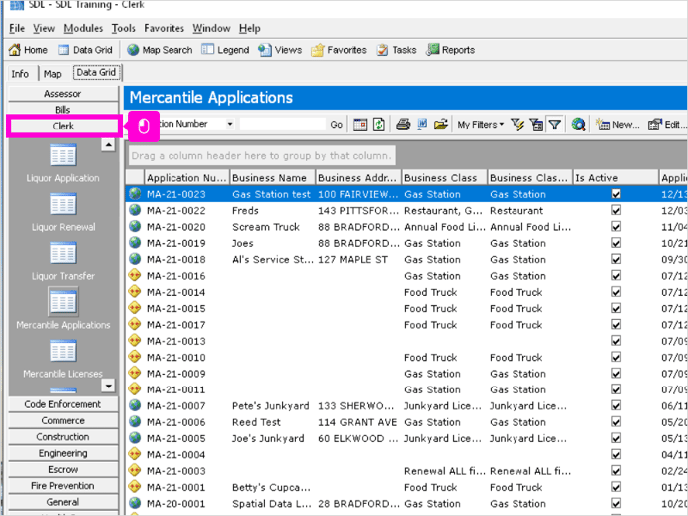Viewport: 688px width, 516px height.
Task: Refresh the data grid
Action: click(x=379, y=125)
